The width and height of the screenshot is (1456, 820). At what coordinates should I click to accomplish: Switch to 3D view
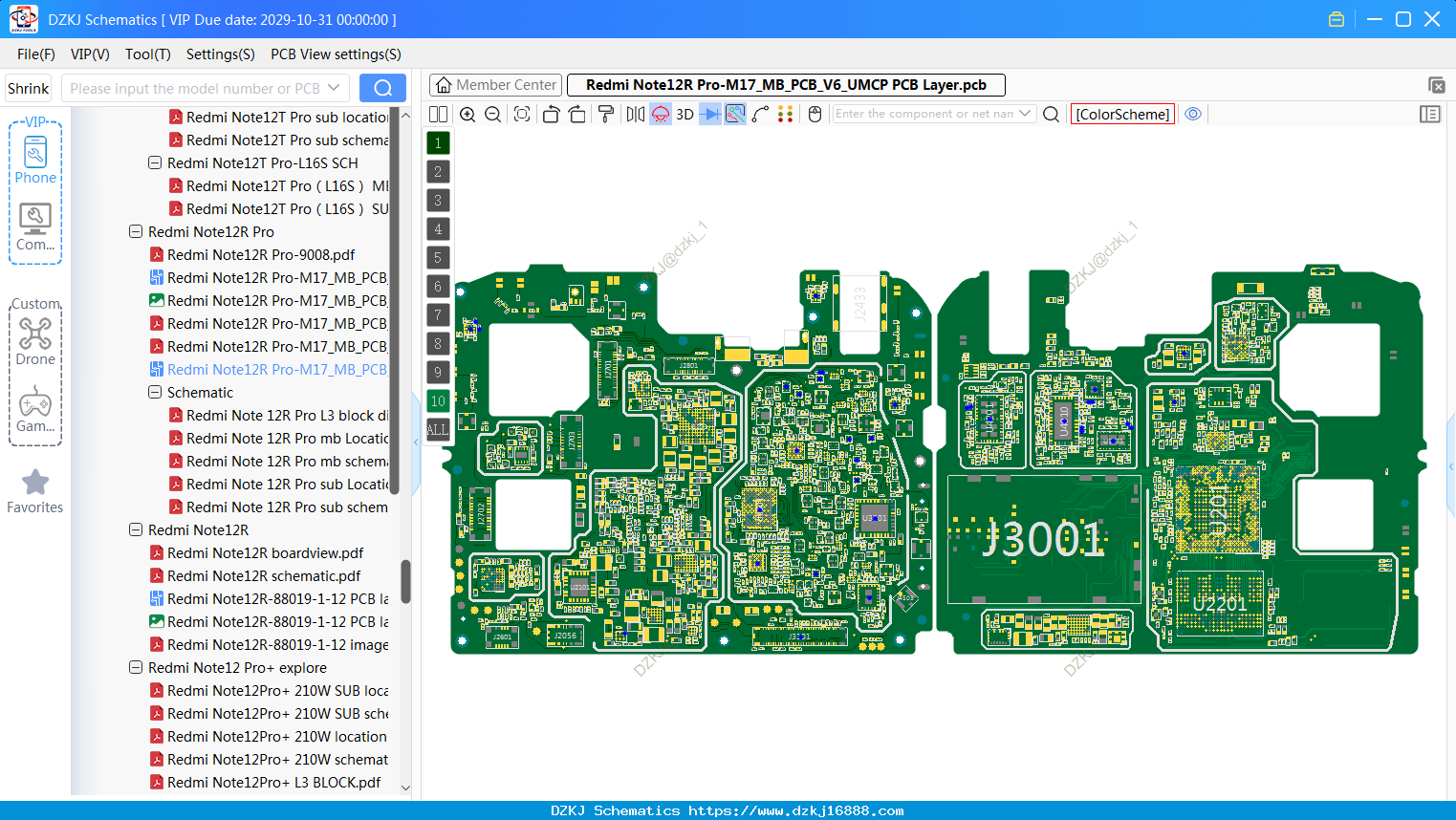click(x=685, y=114)
